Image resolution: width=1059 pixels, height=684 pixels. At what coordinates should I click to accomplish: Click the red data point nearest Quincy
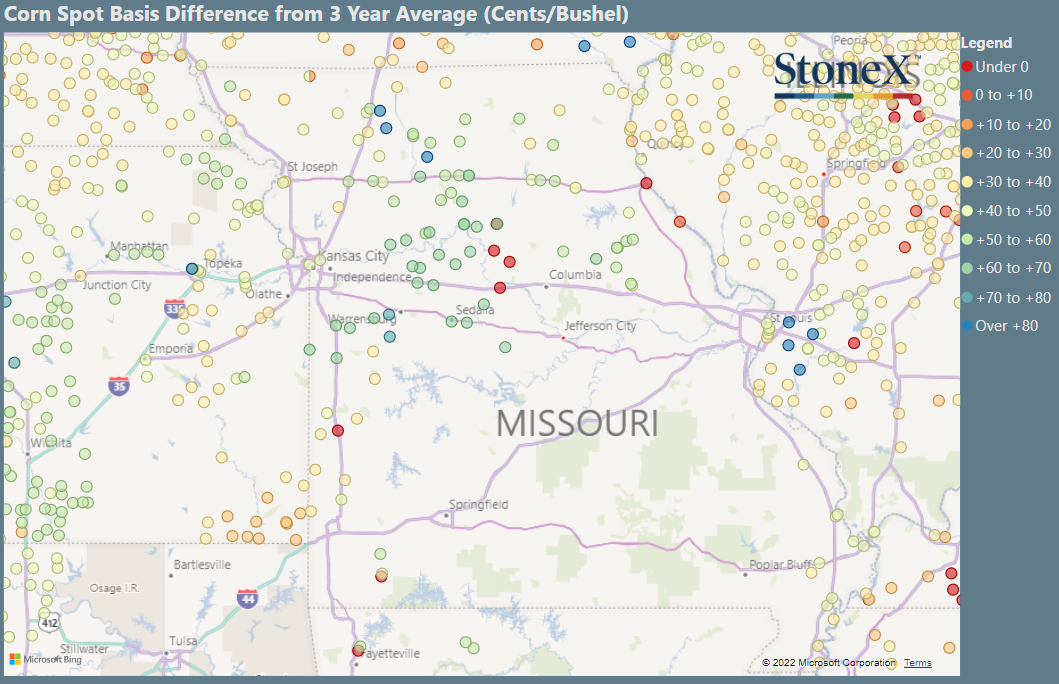pos(646,183)
